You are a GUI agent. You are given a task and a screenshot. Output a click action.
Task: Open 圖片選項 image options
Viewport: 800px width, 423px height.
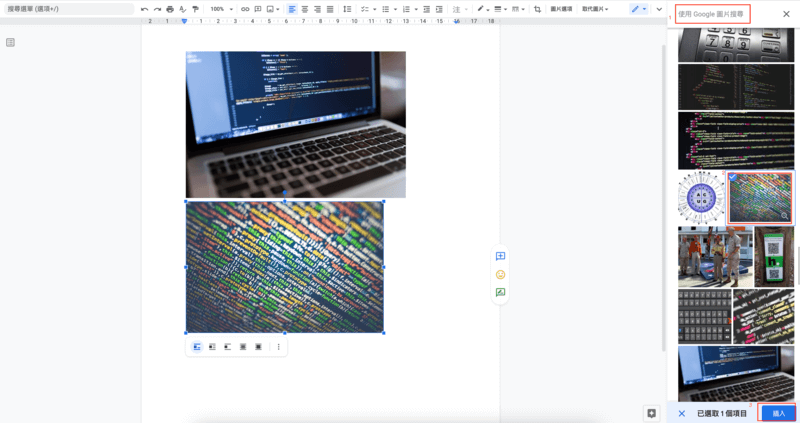(x=561, y=9)
